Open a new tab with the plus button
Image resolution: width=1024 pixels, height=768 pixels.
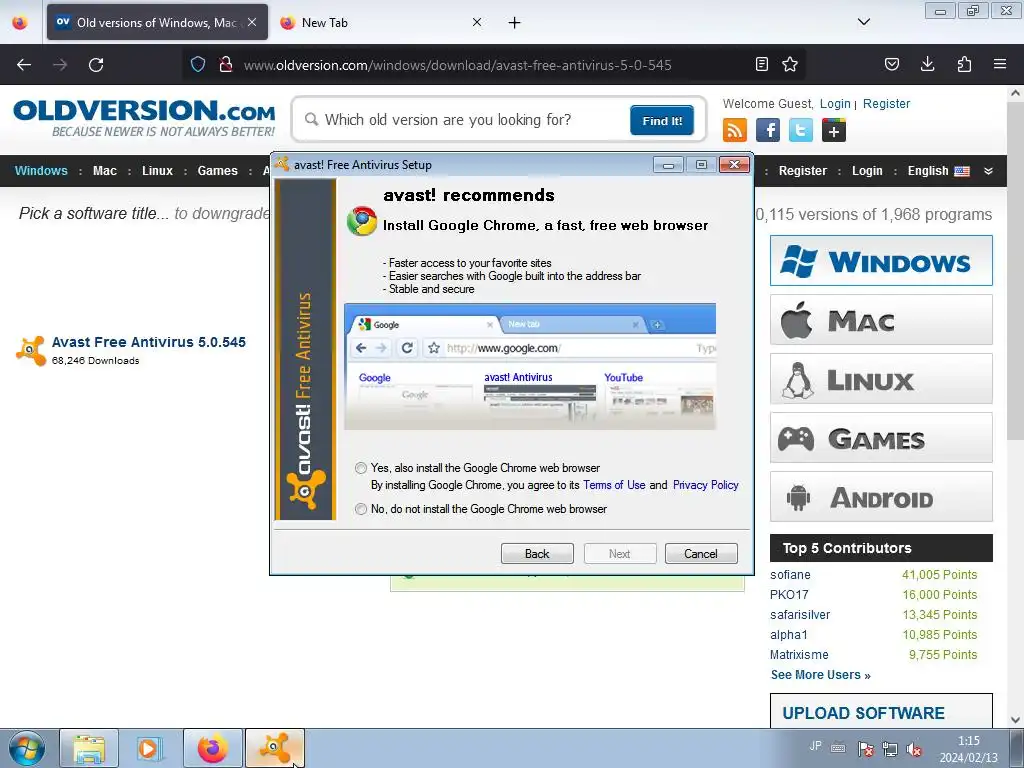[515, 23]
